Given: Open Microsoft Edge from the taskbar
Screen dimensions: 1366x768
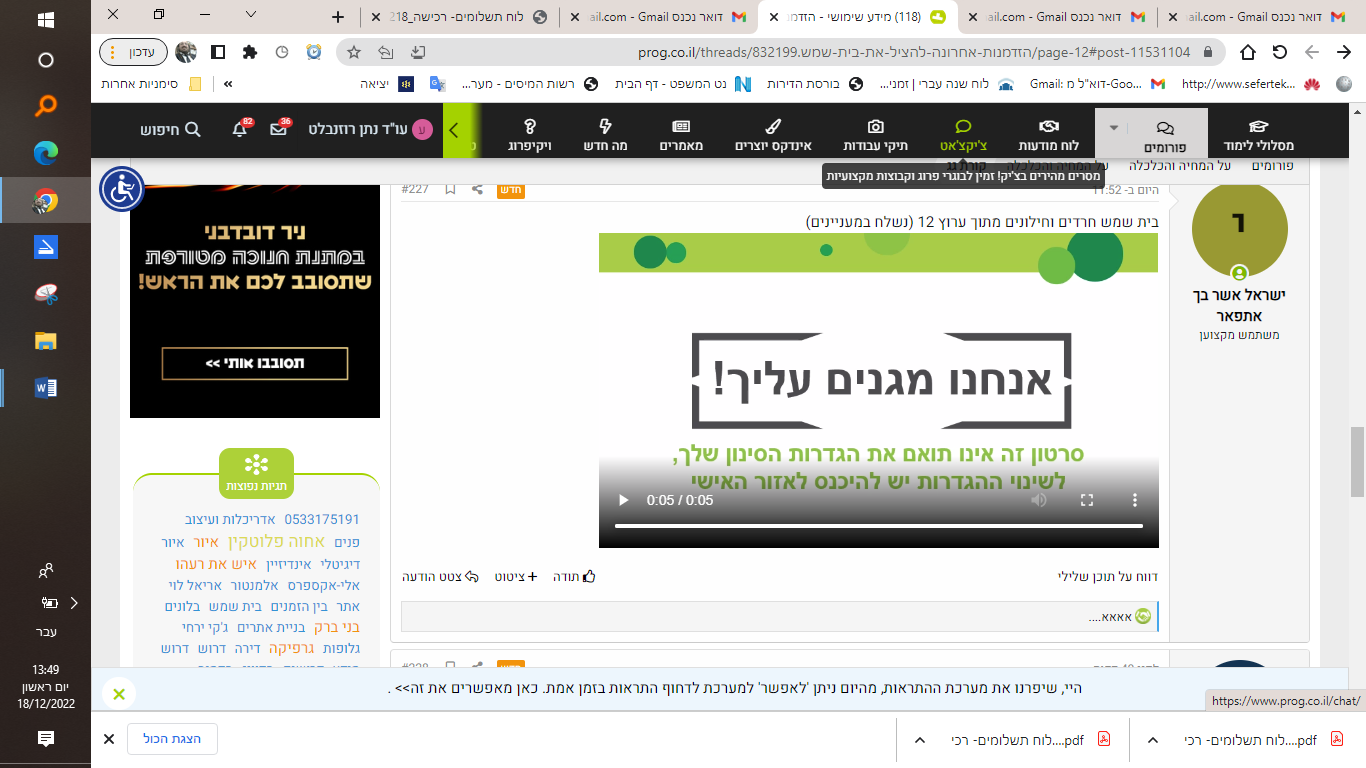Looking at the screenshot, I should [x=45, y=153].
